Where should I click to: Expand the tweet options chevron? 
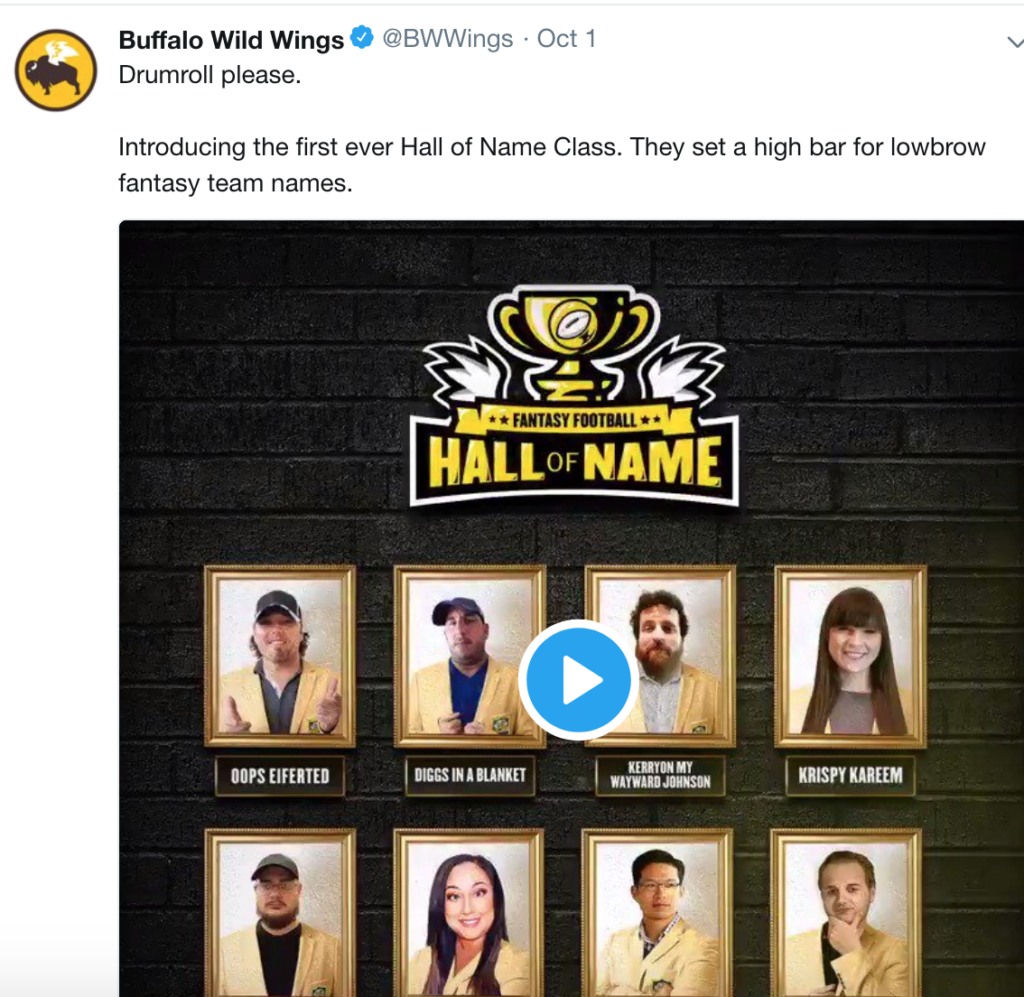pos(1015,42)
